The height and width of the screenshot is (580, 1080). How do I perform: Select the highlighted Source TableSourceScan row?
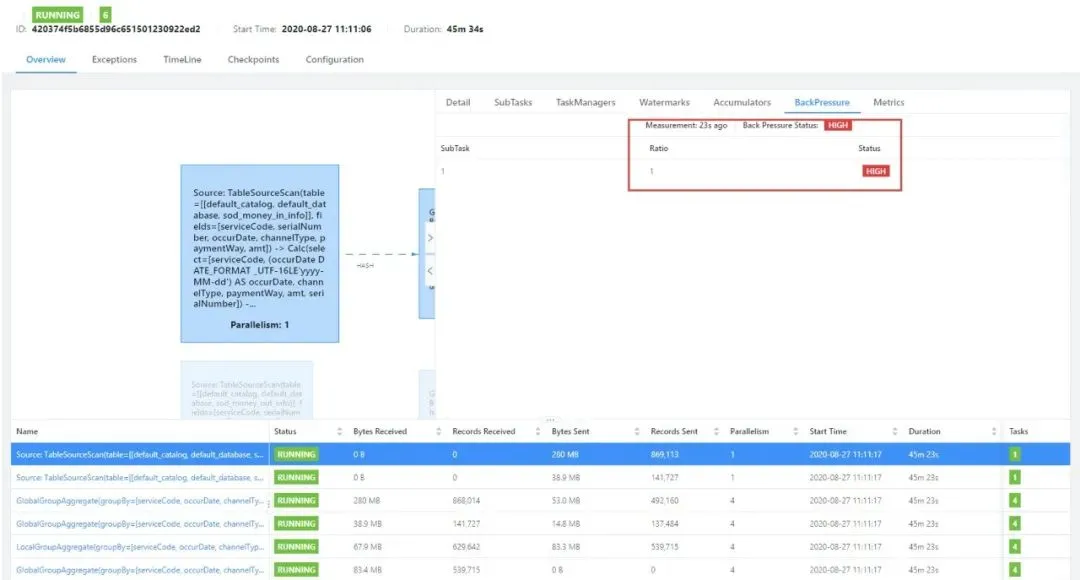(541, 455)
